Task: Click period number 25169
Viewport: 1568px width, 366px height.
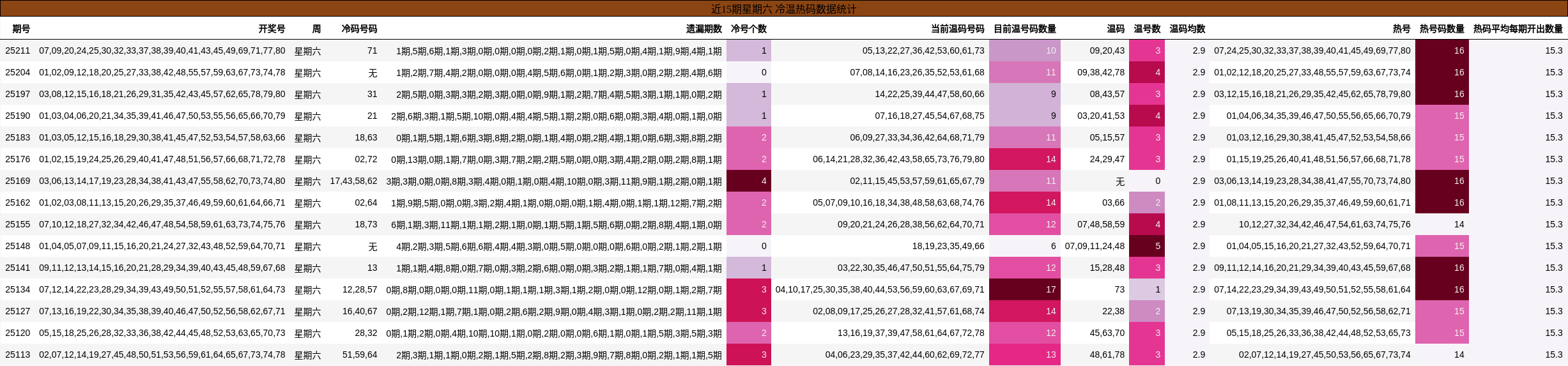Action: coord(18,181)
